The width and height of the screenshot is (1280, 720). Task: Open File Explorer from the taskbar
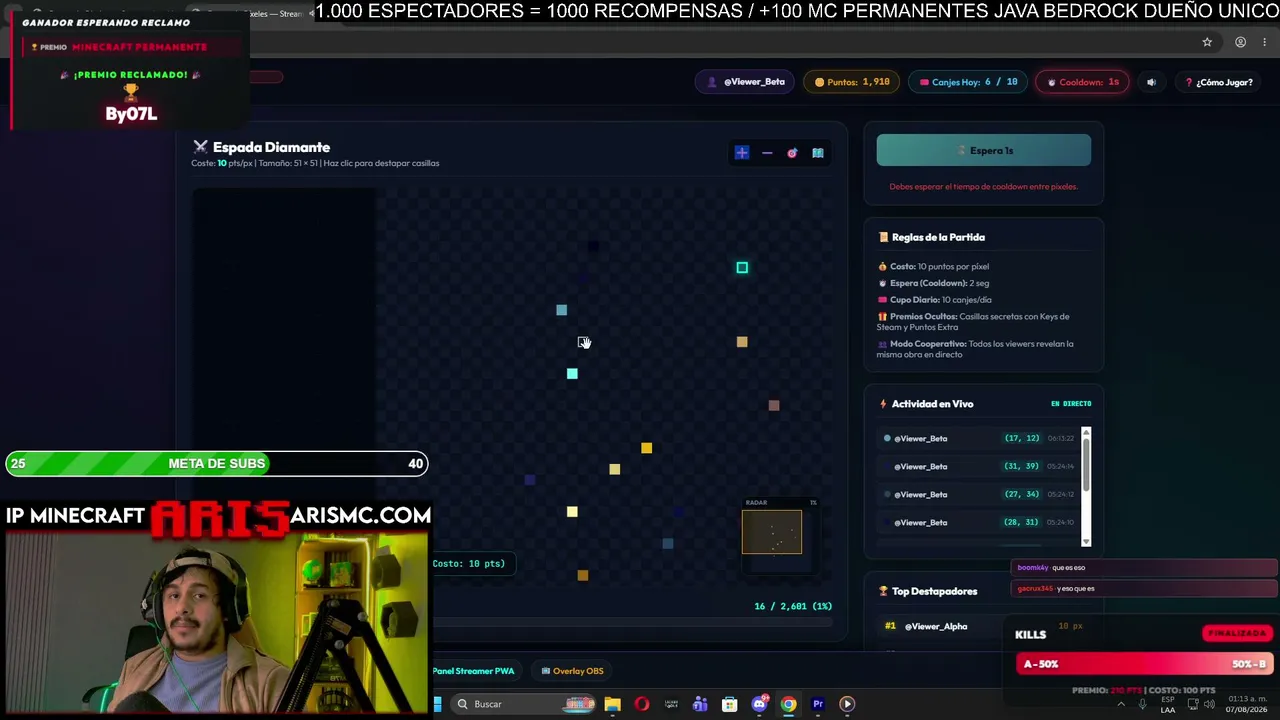[613, 704]
